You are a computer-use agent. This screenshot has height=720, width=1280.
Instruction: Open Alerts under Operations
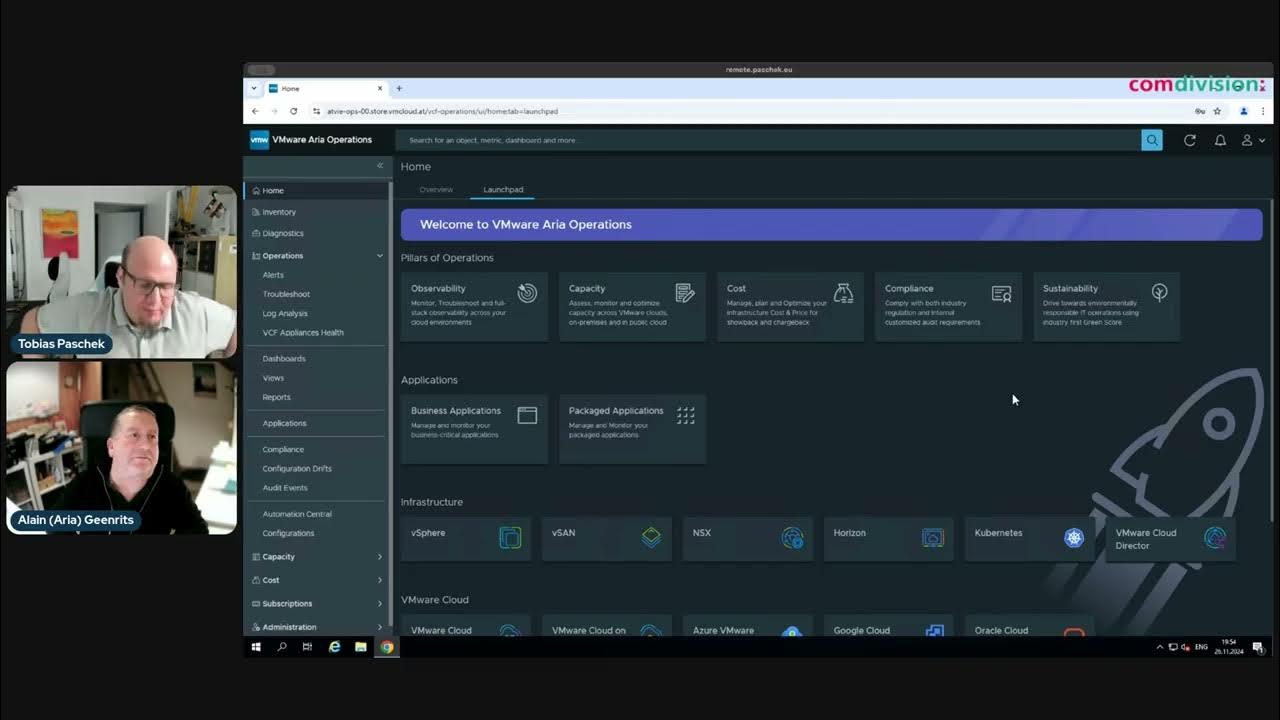[273, 275]
